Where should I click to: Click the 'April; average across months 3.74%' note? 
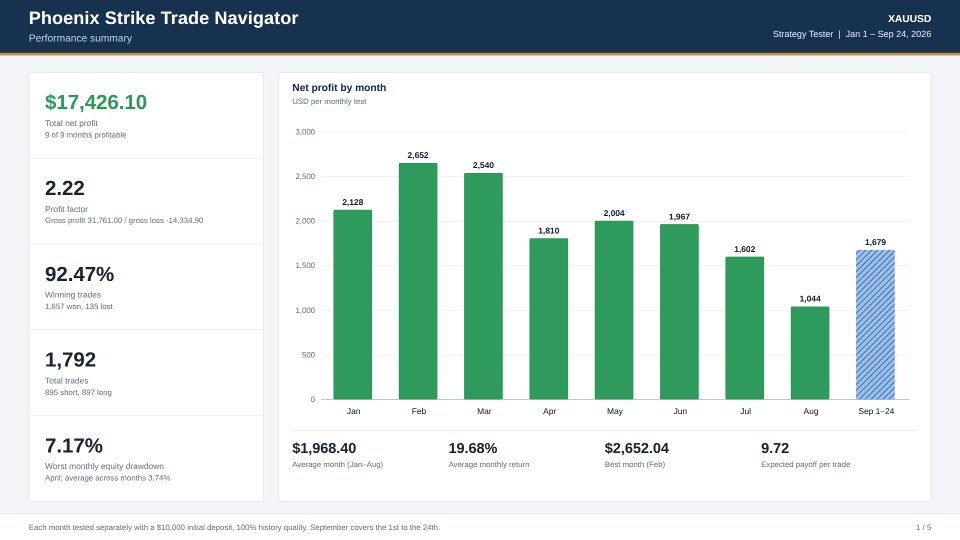point(107,478)
